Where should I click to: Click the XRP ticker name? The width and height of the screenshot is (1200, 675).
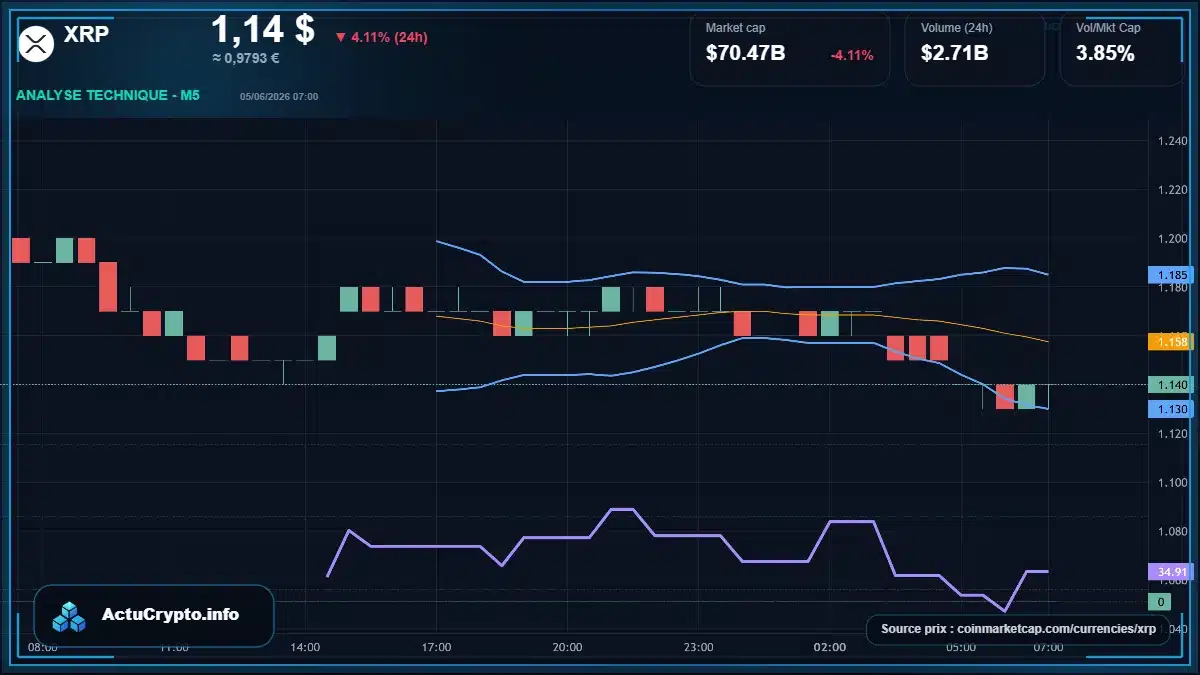[86, 35]
